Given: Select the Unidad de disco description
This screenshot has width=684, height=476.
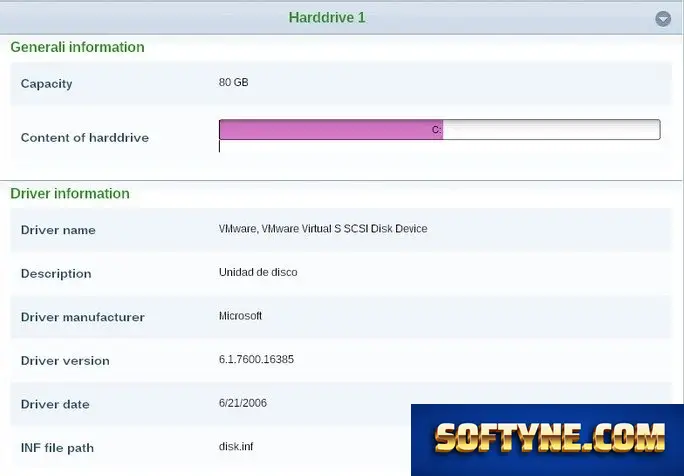Looking at the screenshot, I should (258, 272).
